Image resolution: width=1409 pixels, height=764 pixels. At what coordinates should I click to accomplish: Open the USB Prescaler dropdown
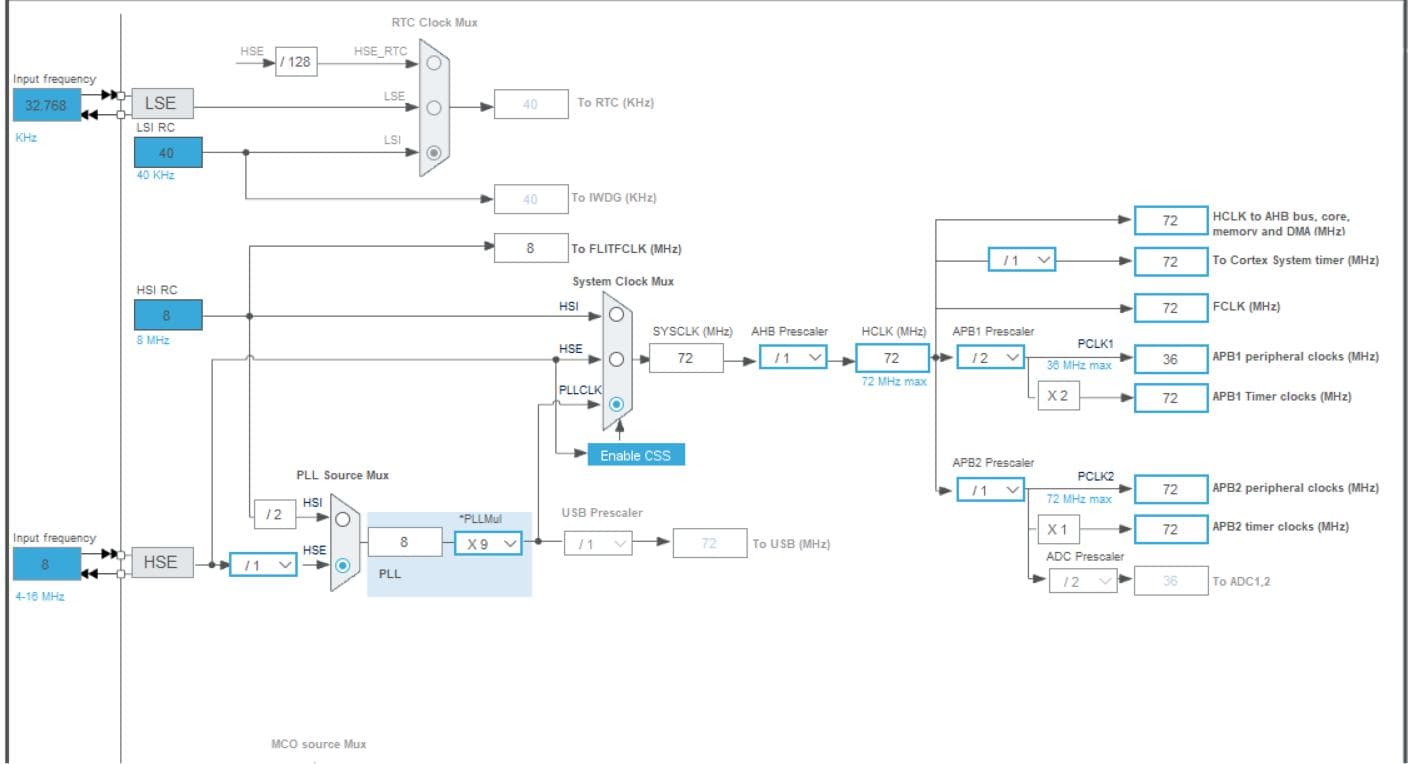pos(598,543)
